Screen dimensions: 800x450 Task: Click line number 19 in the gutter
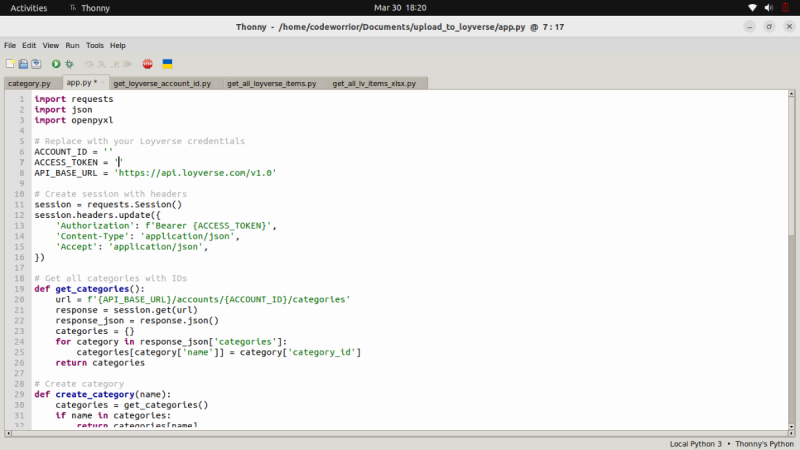(x=19, y=289)
